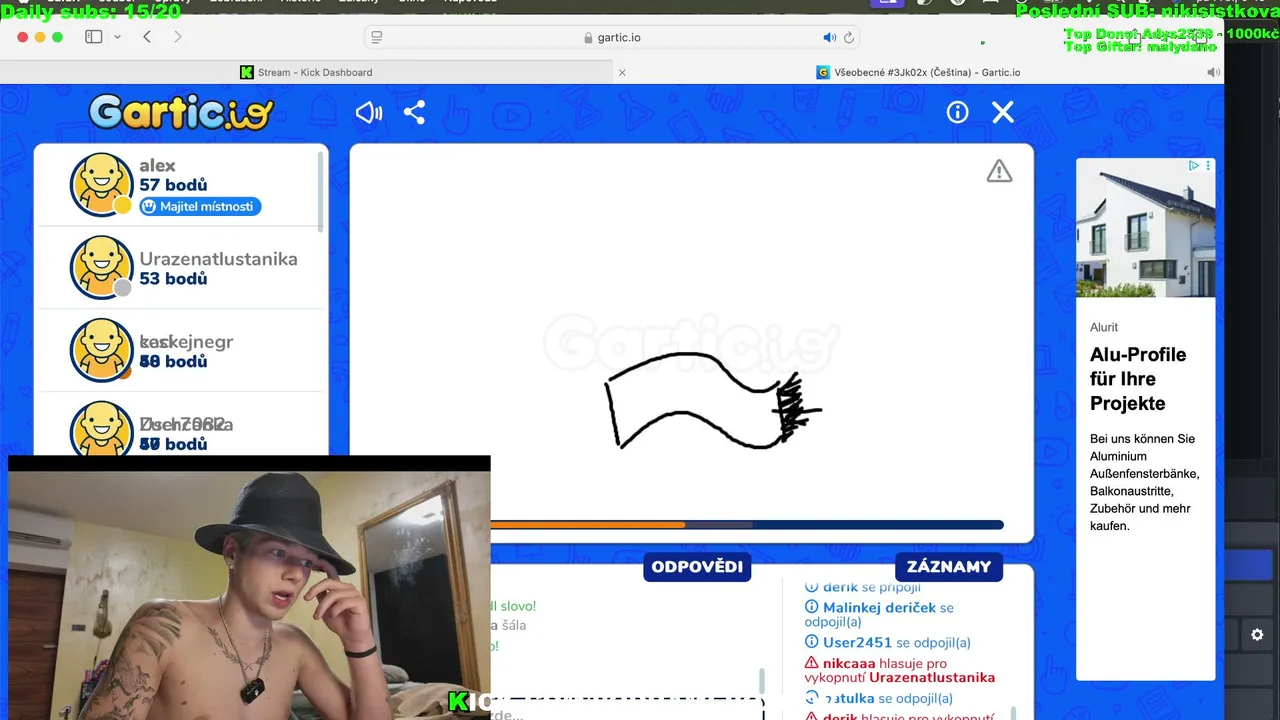Screen dimensions: 1280x720
Task: Click the answers chat scrollbar
Action: (762, 682)
